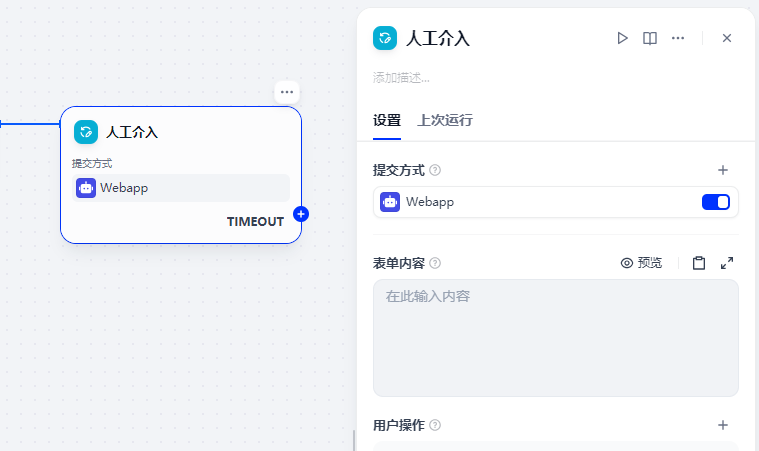Click the 提交方式 section heading in panel
Viewport: 759px width, 451px height.
point(399,170)
